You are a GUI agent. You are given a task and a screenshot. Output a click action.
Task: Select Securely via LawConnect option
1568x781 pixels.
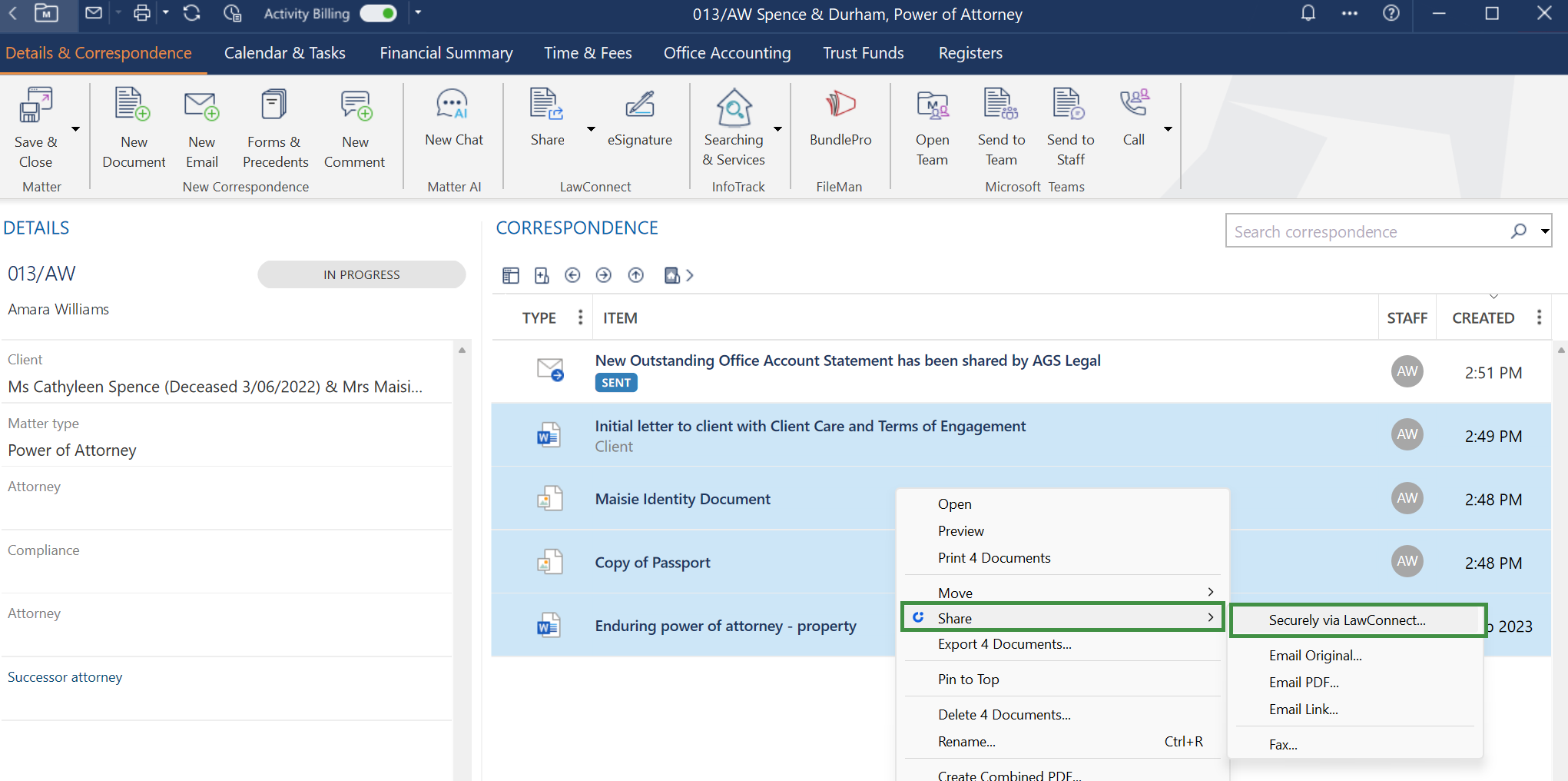click(x=1347, y=620)
